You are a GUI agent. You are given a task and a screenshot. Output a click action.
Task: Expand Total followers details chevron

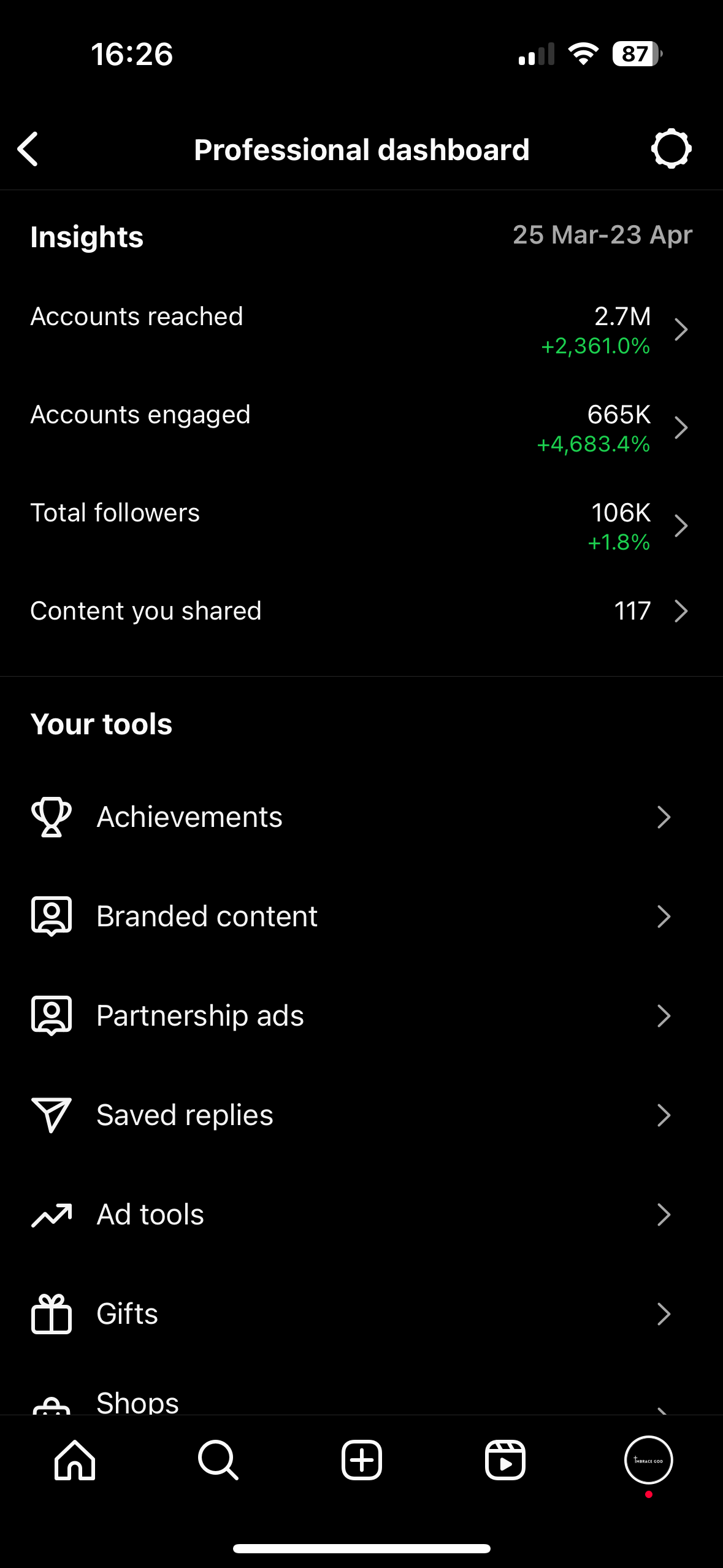tap(680, 526)
